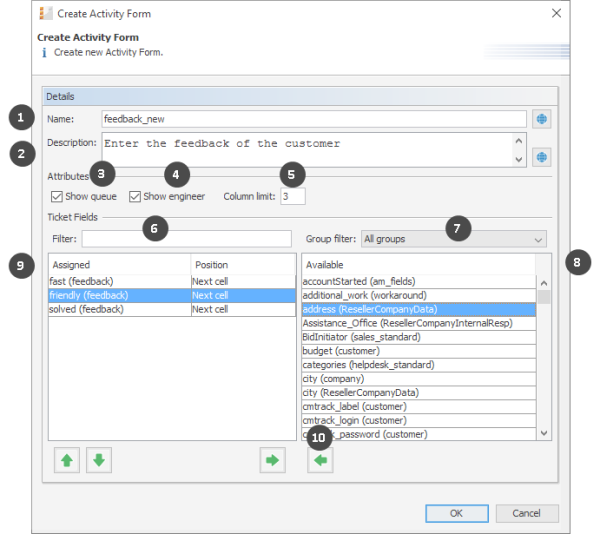
Task: Move selected field down with green down arrow
Action: 98,461
